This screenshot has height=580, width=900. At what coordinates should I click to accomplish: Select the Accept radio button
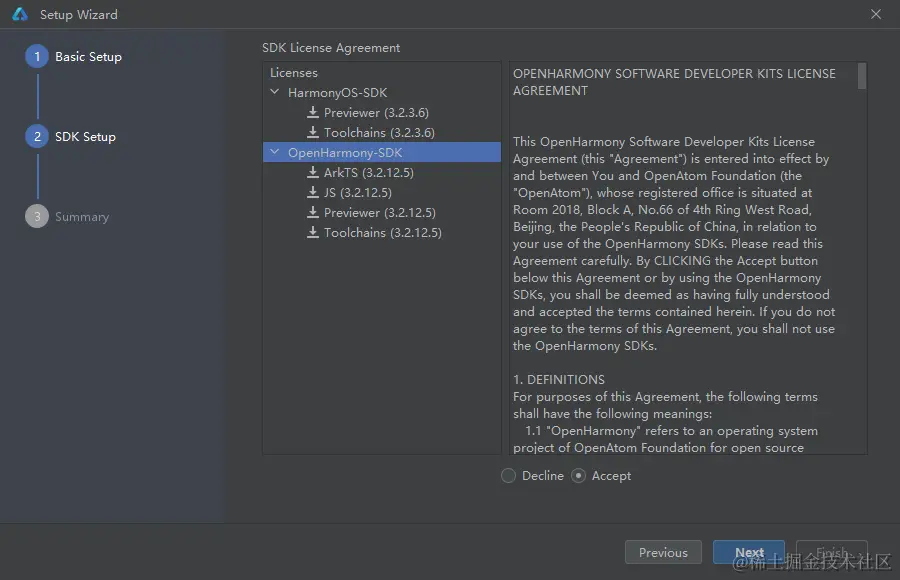(579, 475)
